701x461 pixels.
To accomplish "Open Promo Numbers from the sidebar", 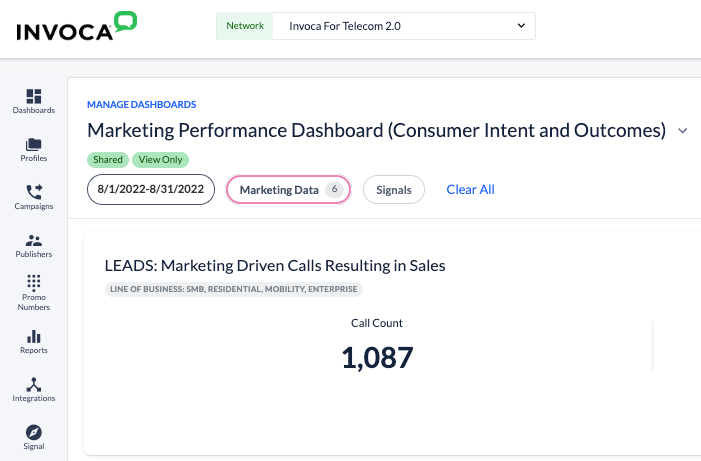I will tap(33, 283).
